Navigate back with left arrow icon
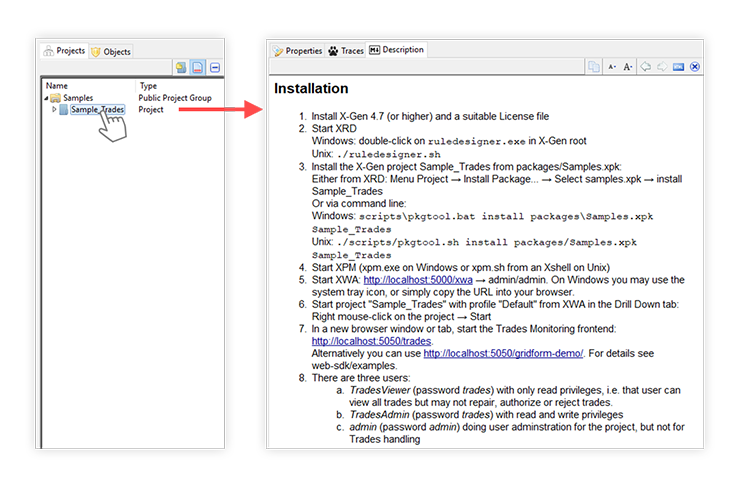 [x=646, y=67]
